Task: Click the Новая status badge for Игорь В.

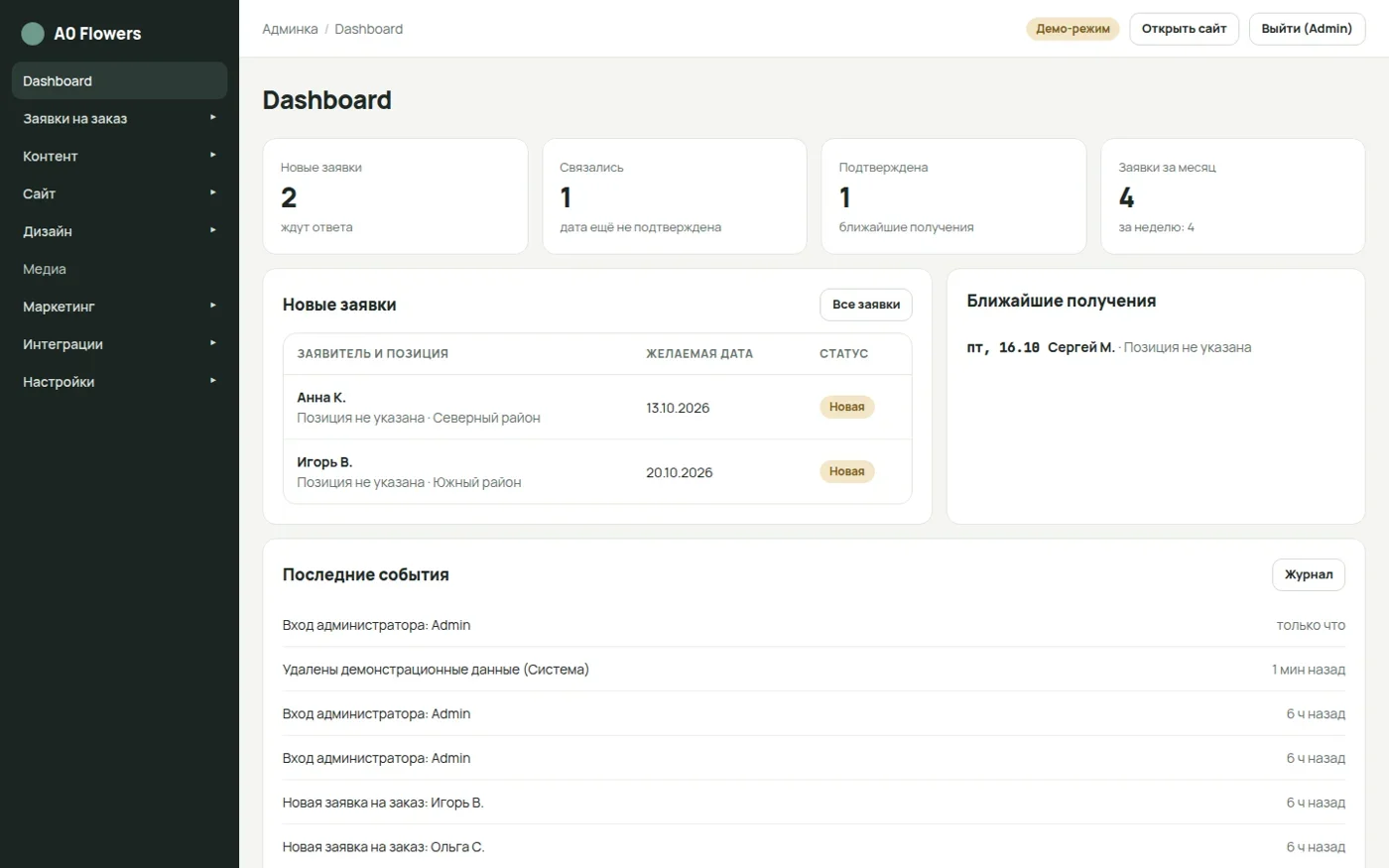Action: point(846,471)
